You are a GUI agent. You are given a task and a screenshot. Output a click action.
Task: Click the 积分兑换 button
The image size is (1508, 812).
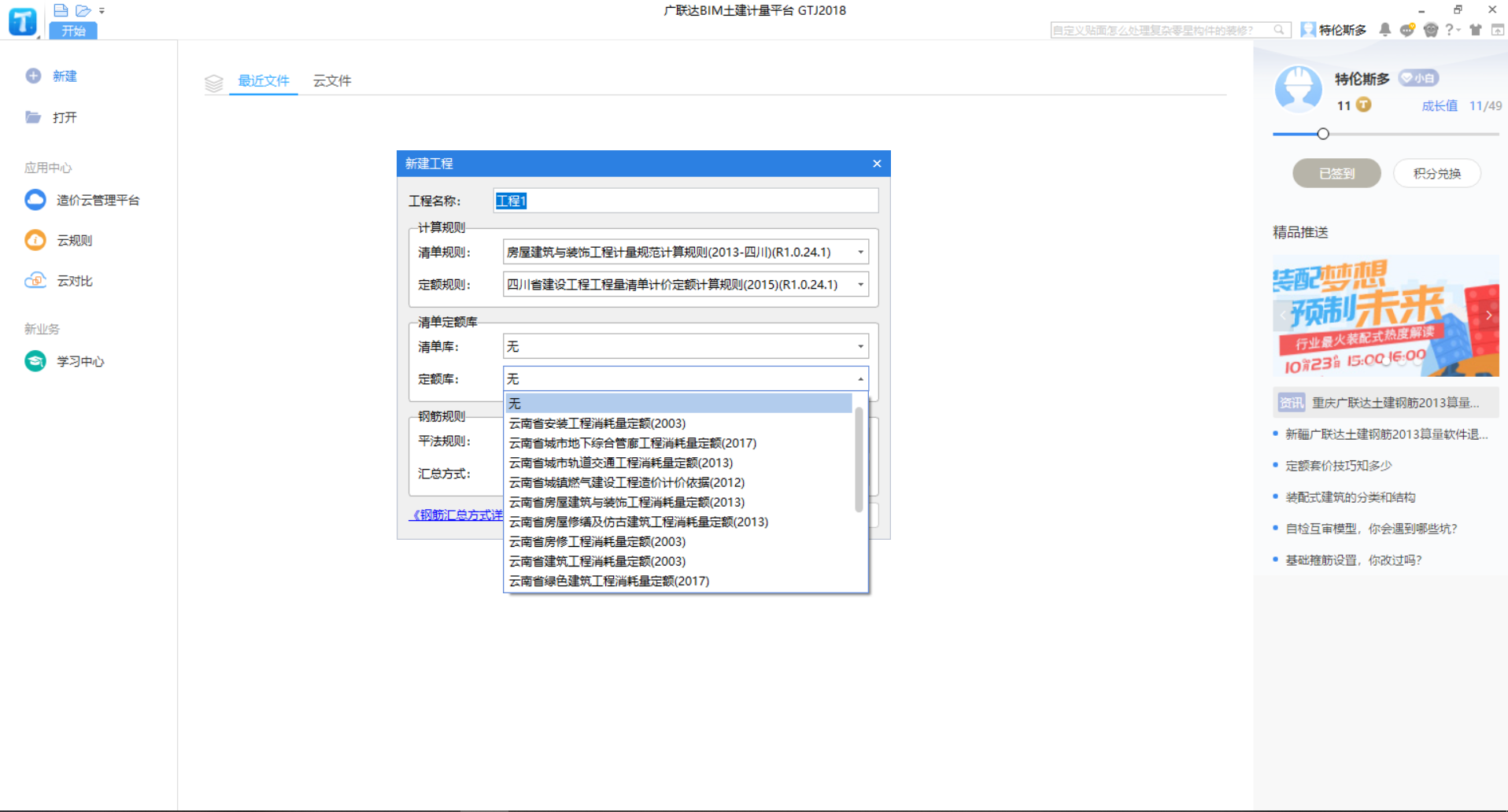1437,173
